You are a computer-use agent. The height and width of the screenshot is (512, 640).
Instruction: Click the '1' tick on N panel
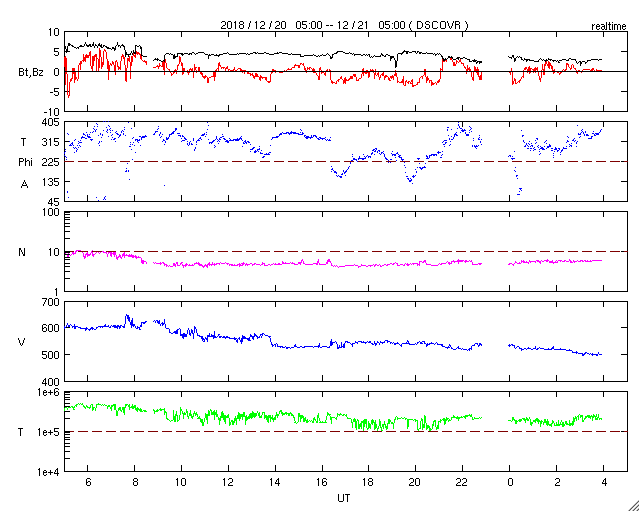pyautogui.click(x=57, y=292)
